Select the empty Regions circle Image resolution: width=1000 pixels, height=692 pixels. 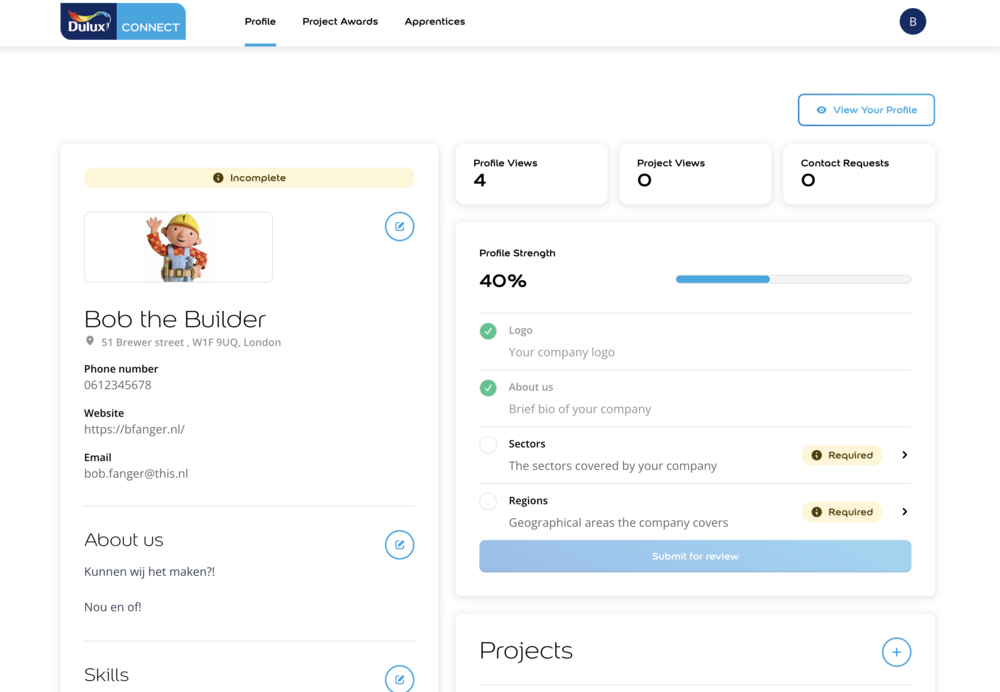tap(488, 502)
